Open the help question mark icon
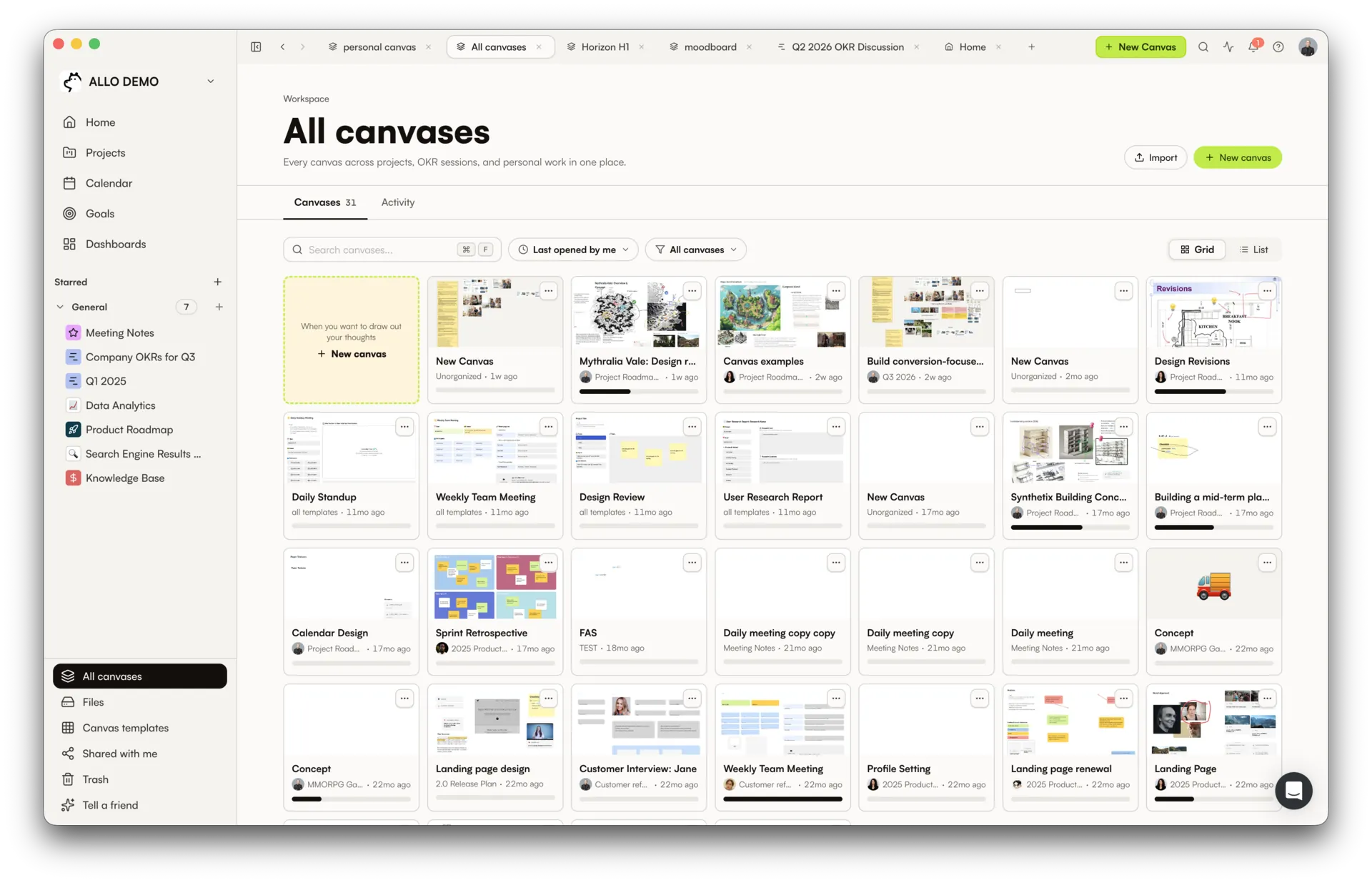The height and width of the screenshot is (883, 1372). (1278, 46)
